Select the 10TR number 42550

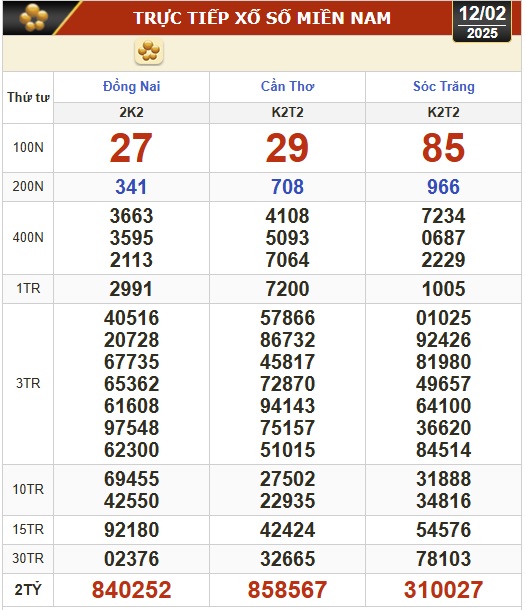point(131,501)
